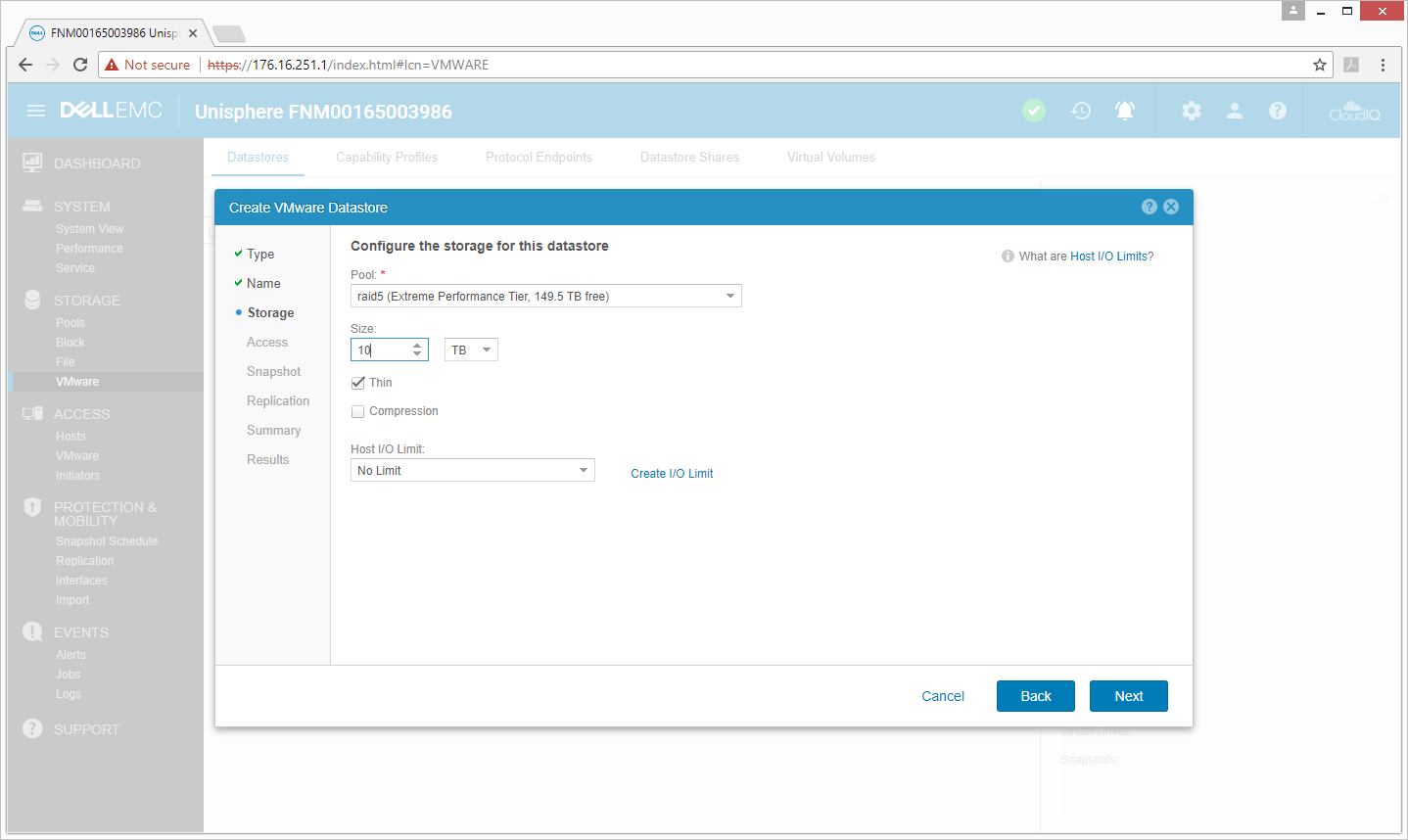1408x840 pixels.
Task: Open Hosts under Access
Action: click(x=70, y=437)
